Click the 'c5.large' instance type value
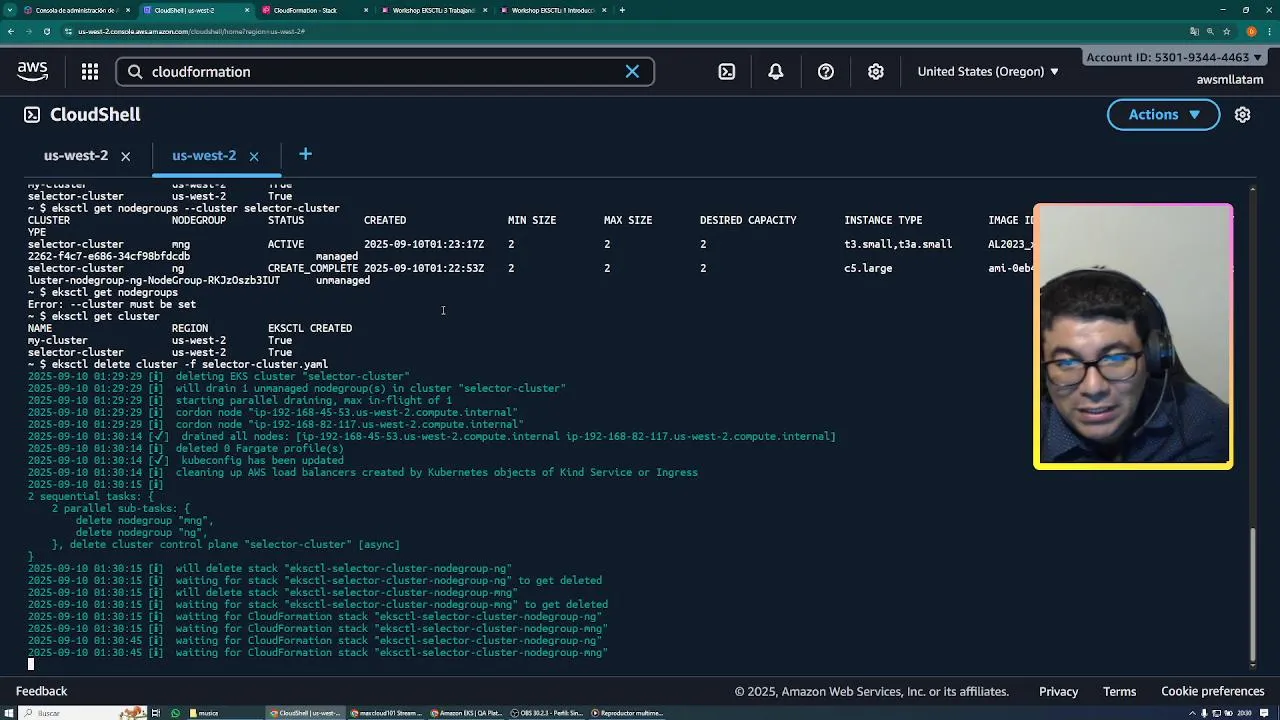The height and width of the screenshot is (720, 1280). pos(868,268)
